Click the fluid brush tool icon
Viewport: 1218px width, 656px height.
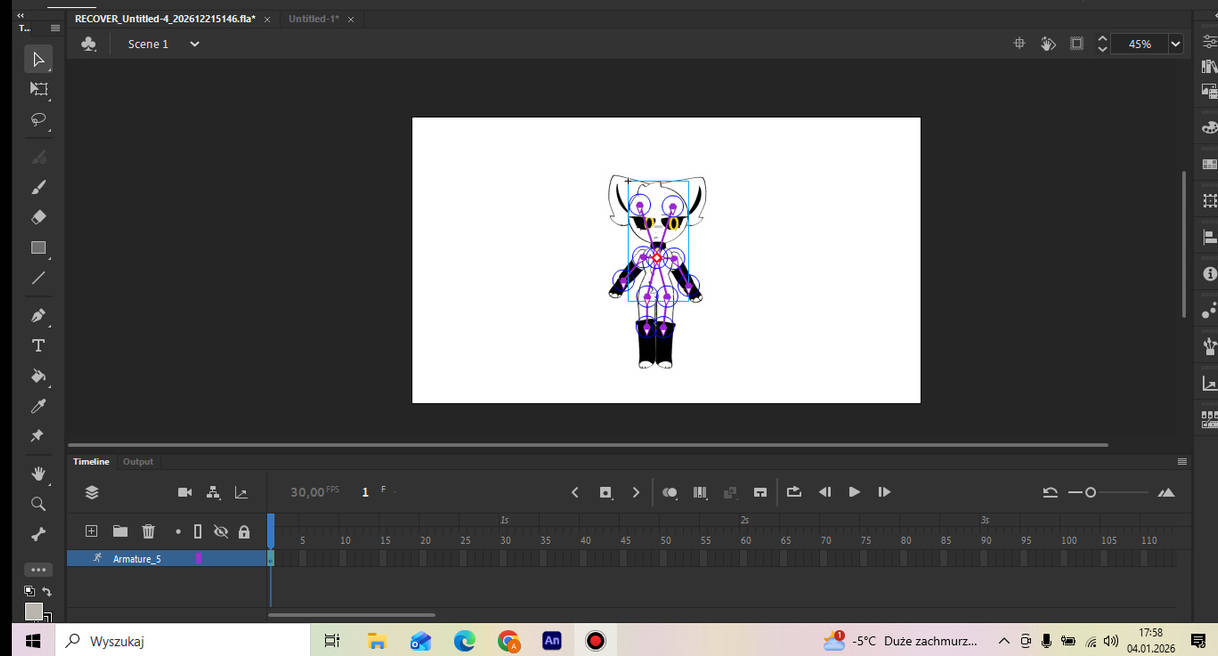tap(38, 157)
